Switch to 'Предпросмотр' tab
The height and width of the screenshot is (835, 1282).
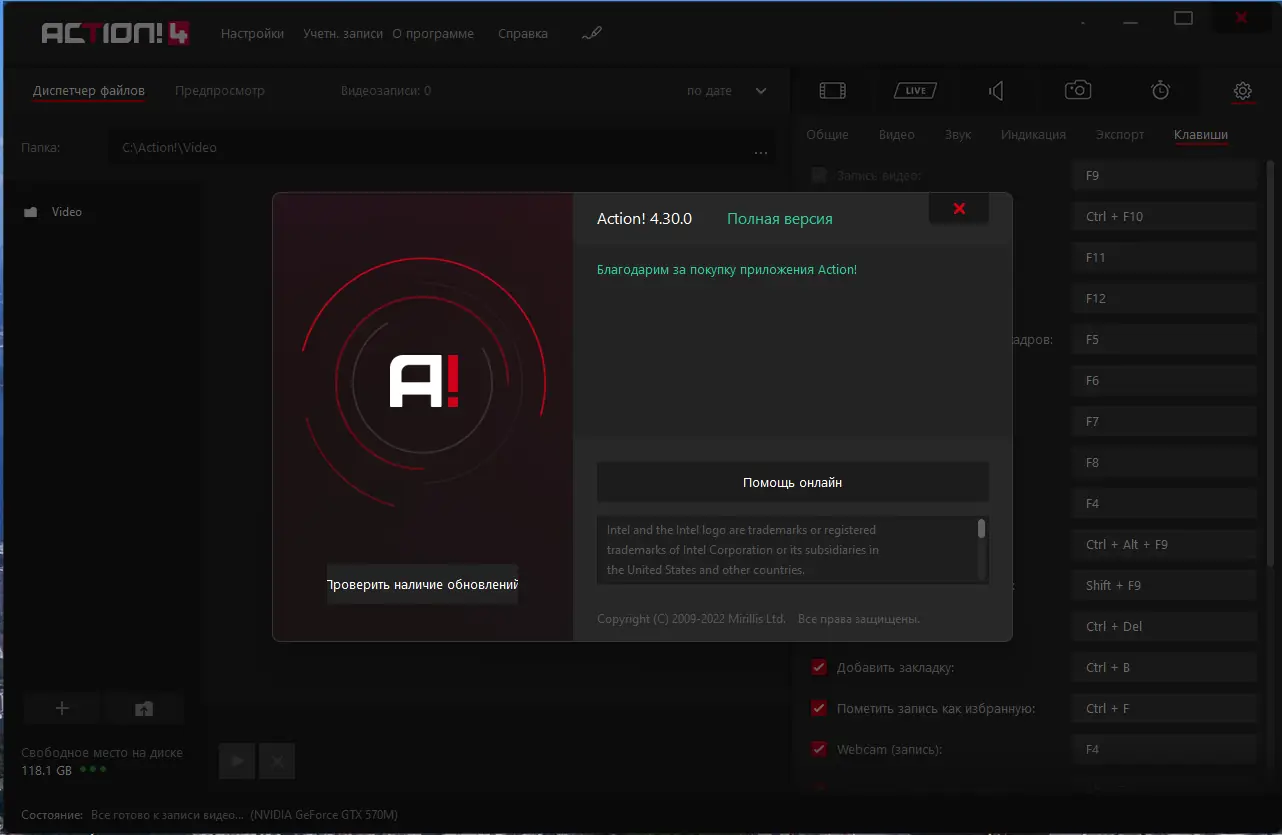[x=220, y=91]
